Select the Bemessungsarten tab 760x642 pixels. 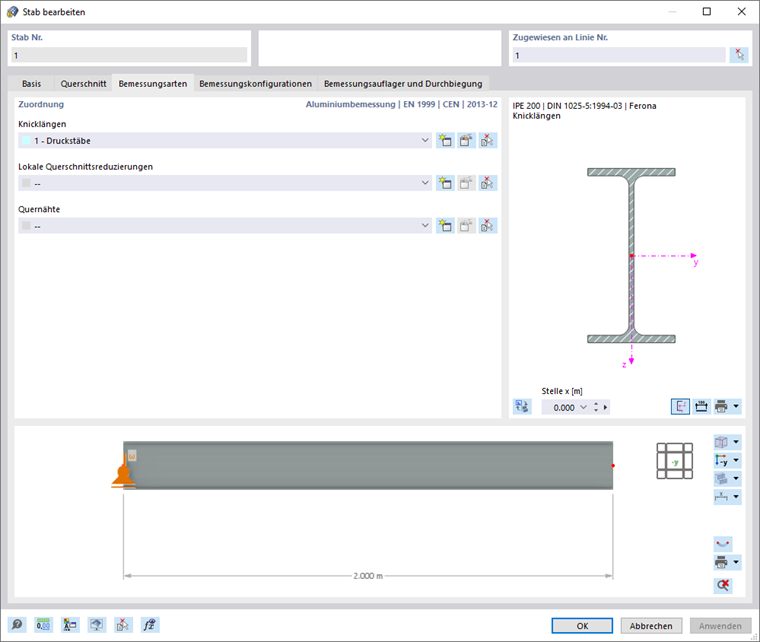click(x=153, y=83)
